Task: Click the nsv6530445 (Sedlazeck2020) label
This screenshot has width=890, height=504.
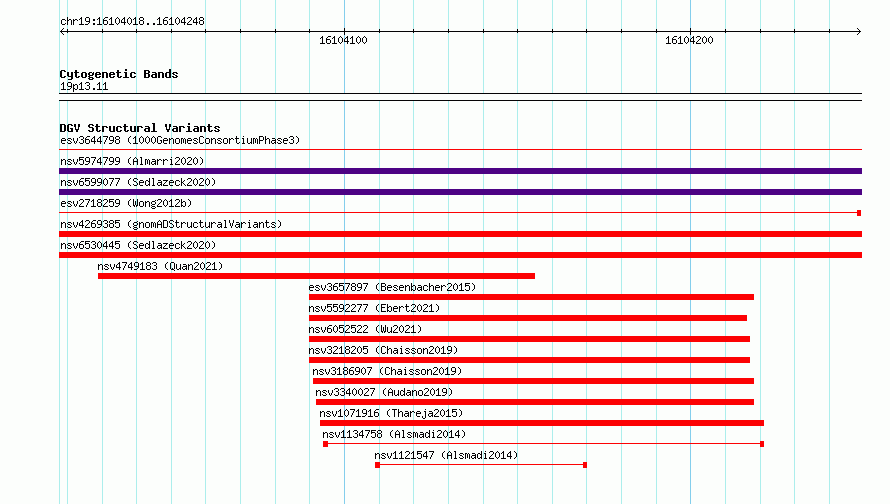Action: (138, 245)
